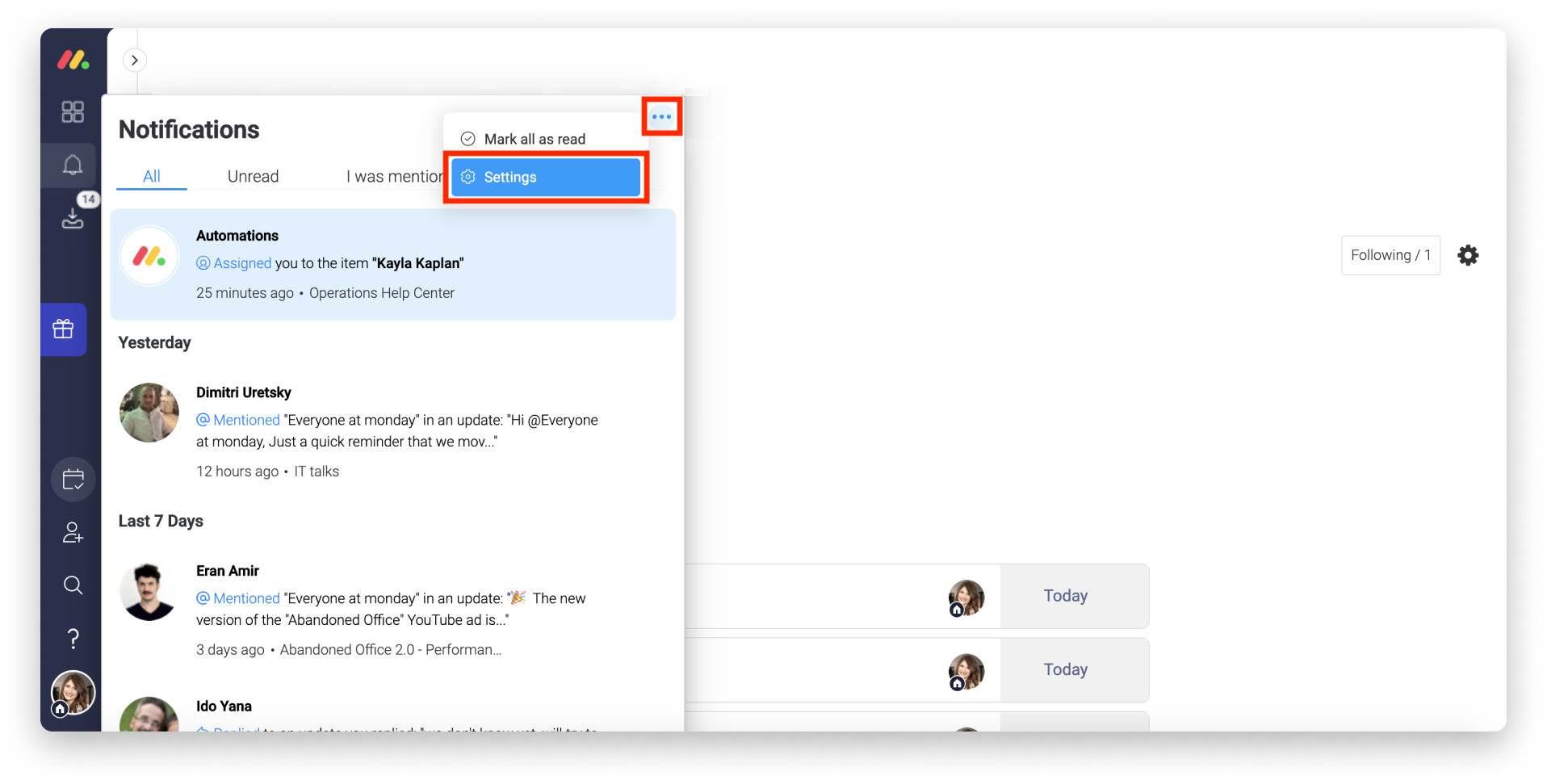Click your profile avatar at the bottom
The image size is (1547, 784).
(x=73, y=693)
